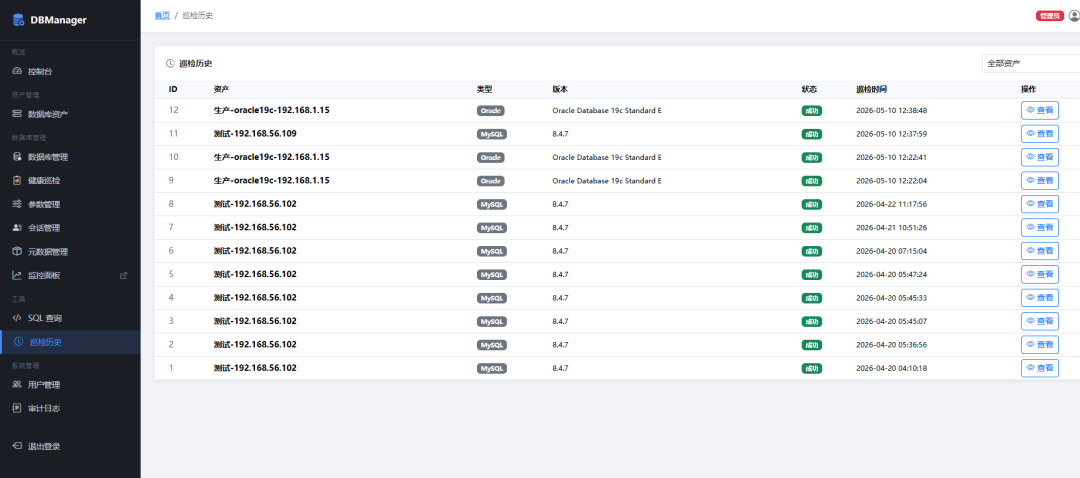Click the 首页 breadcrumb link
Viewport: 1080px width, 478px height.
pyautogui.click(x=162, y=16)
